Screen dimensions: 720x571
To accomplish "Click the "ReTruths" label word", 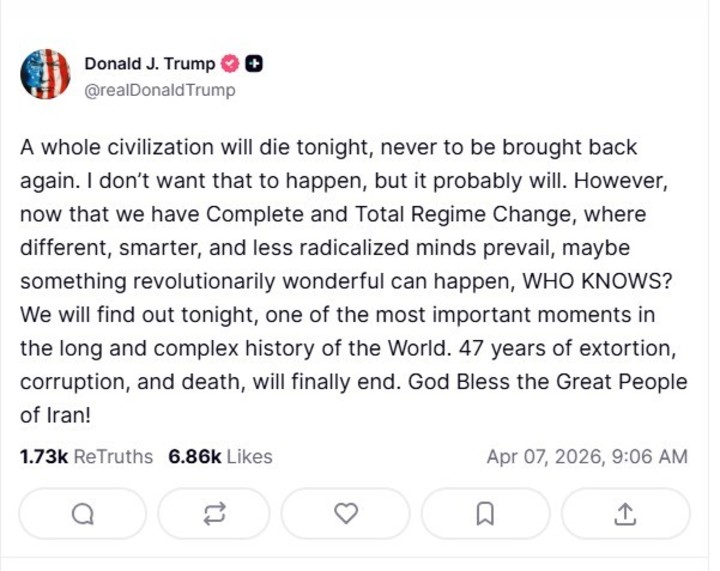I will [114, 456].
